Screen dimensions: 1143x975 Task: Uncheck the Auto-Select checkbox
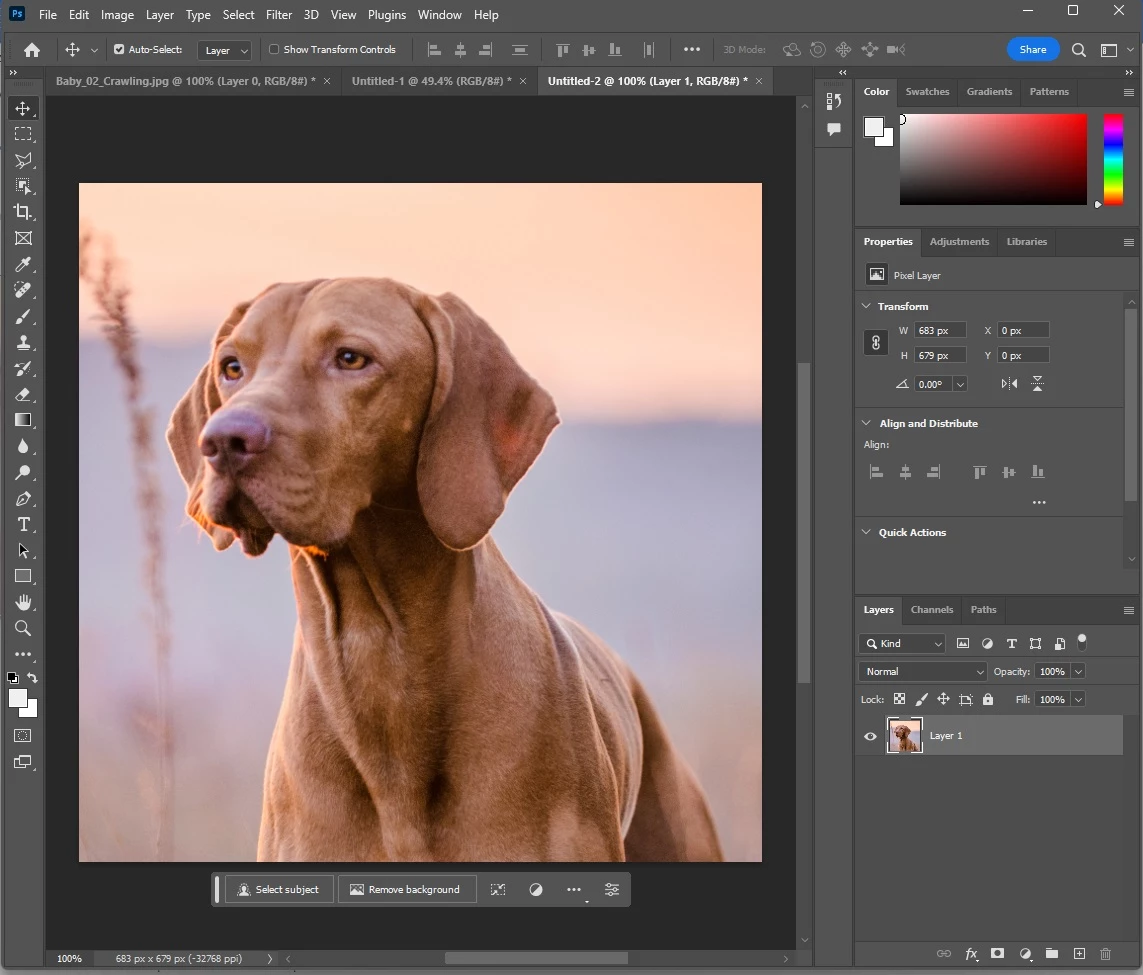point(119,50)
